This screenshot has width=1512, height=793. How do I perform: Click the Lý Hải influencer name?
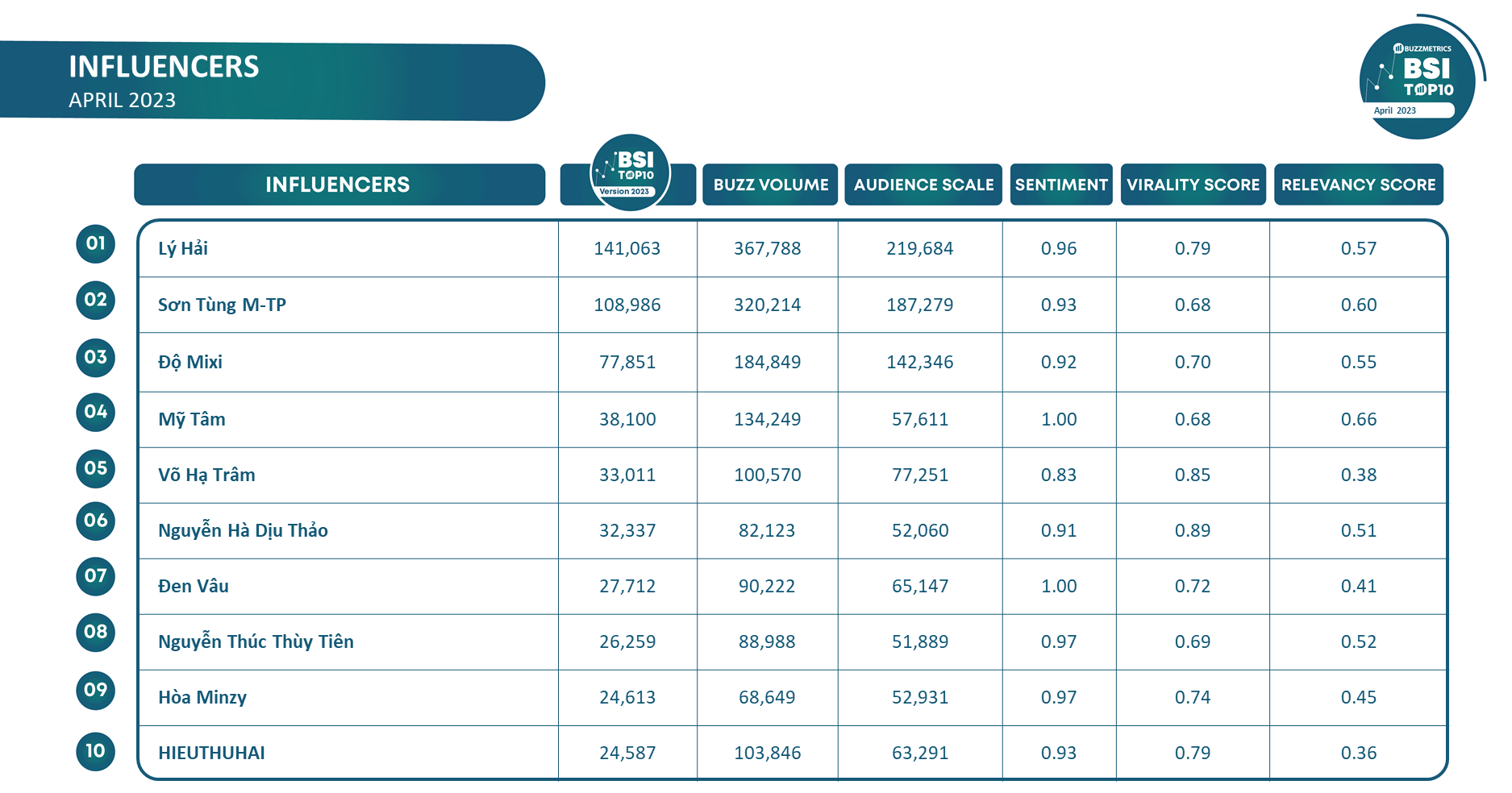pos(183,248)
